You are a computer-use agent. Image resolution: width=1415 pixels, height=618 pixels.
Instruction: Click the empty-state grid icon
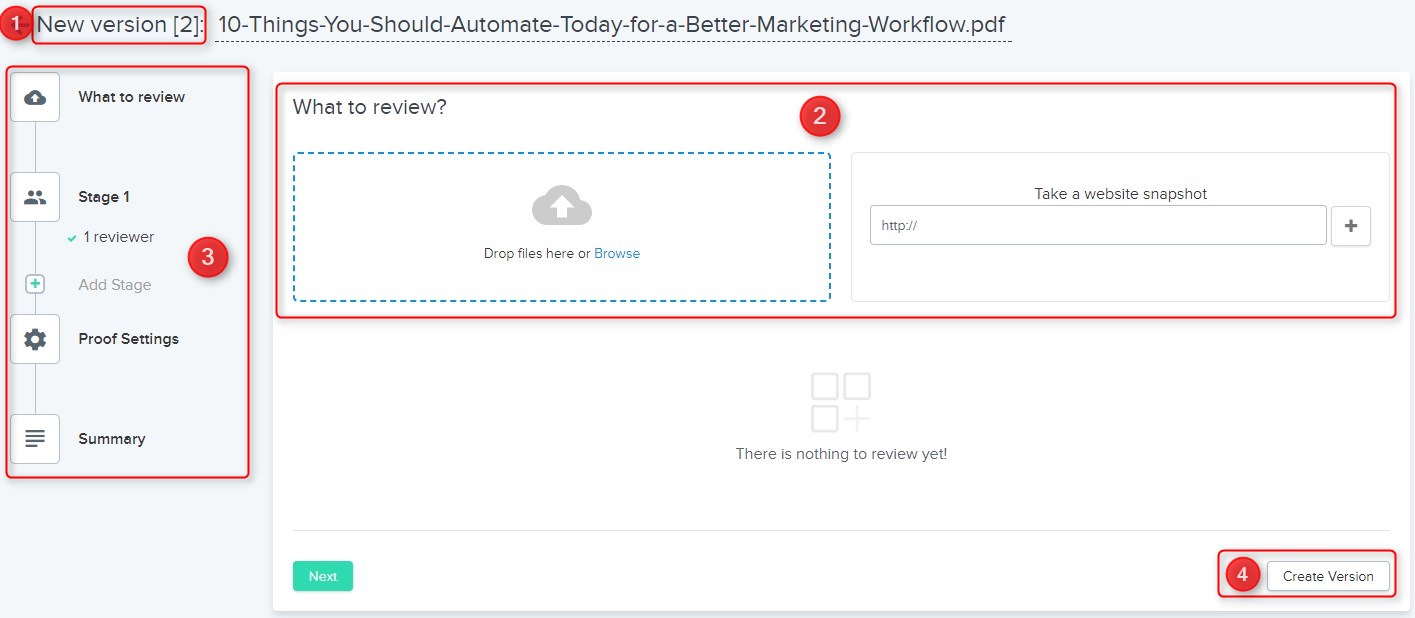(x=840, y=402)
